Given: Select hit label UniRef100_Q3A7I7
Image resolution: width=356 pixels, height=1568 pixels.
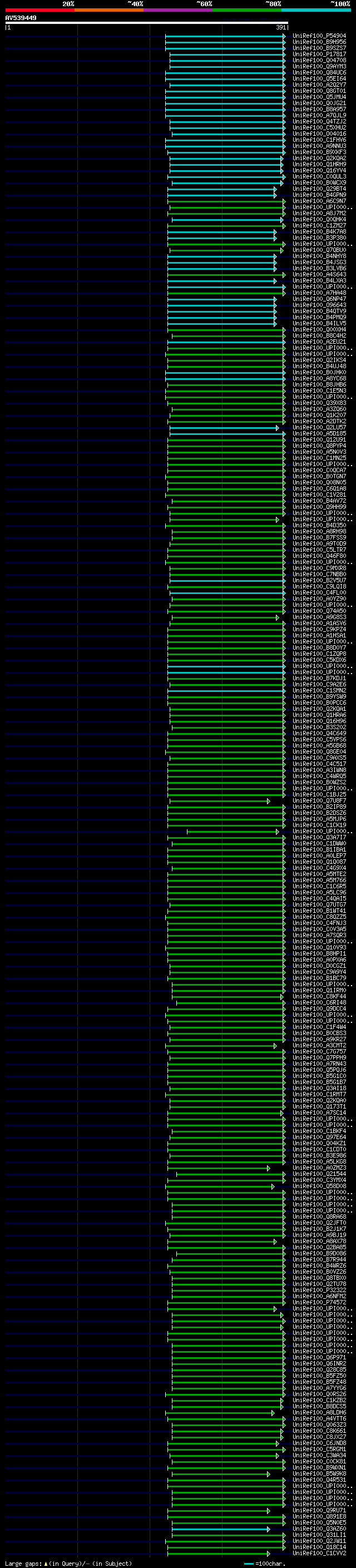Looking at the screenshot, I should (x=319, y=838).
